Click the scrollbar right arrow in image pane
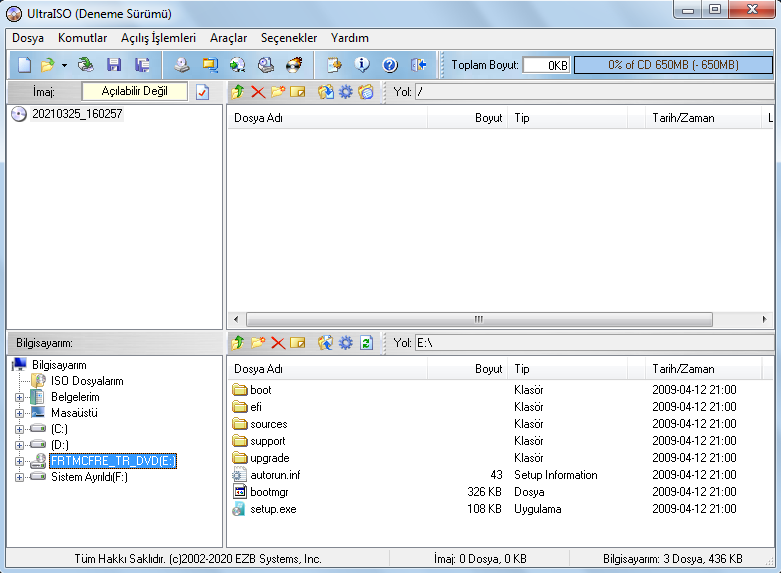This screenshot has width=781, height=573. pyautogui.click(x=765, y=319)
